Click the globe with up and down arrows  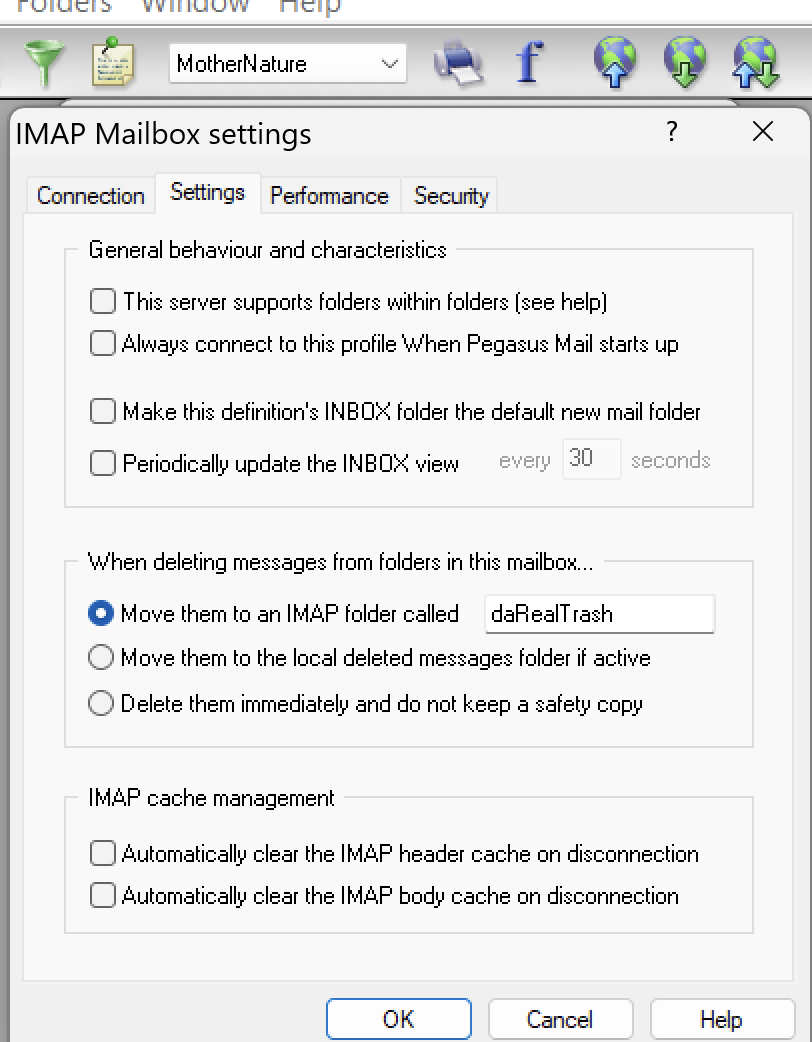pyautogui.click(x=755, y=63)
